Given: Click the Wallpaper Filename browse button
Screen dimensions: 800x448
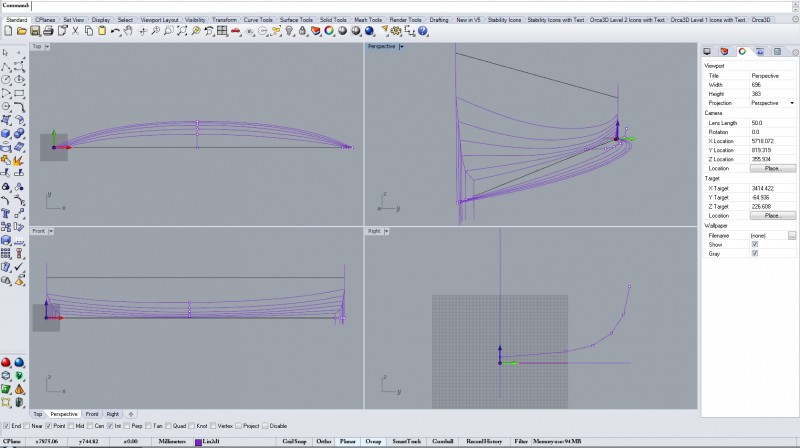Looking at the screenshot, I should click(x=792, y=235).
